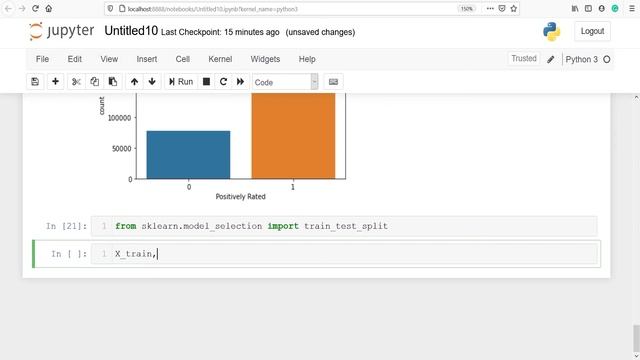Cut selected cells with the scissors icon
Screen dimensions: 640x360
pyautogui.click(x=76, y=82)
